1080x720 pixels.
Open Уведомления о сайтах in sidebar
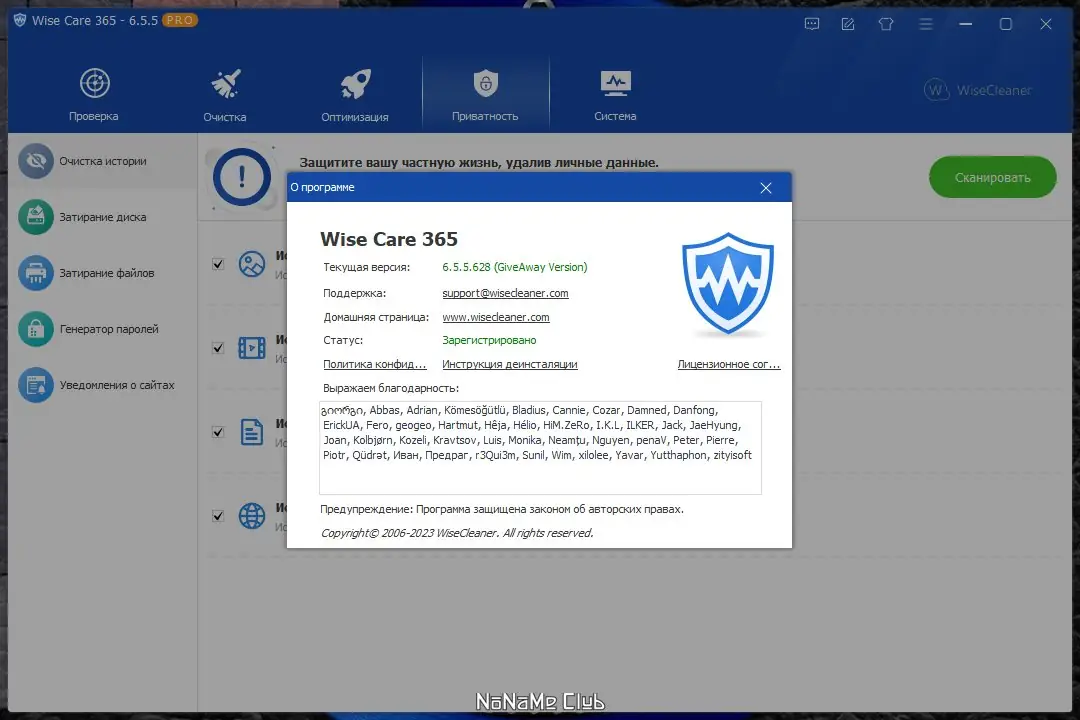coord(102,385)
